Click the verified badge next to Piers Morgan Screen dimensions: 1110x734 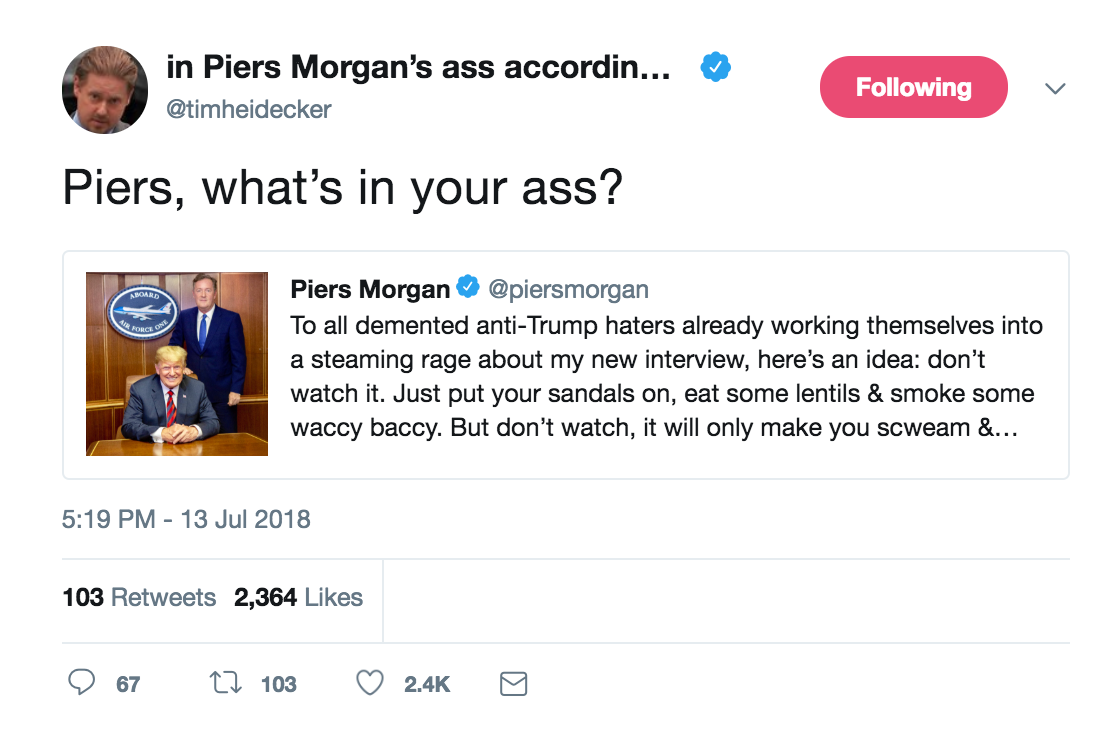(468, 289)
